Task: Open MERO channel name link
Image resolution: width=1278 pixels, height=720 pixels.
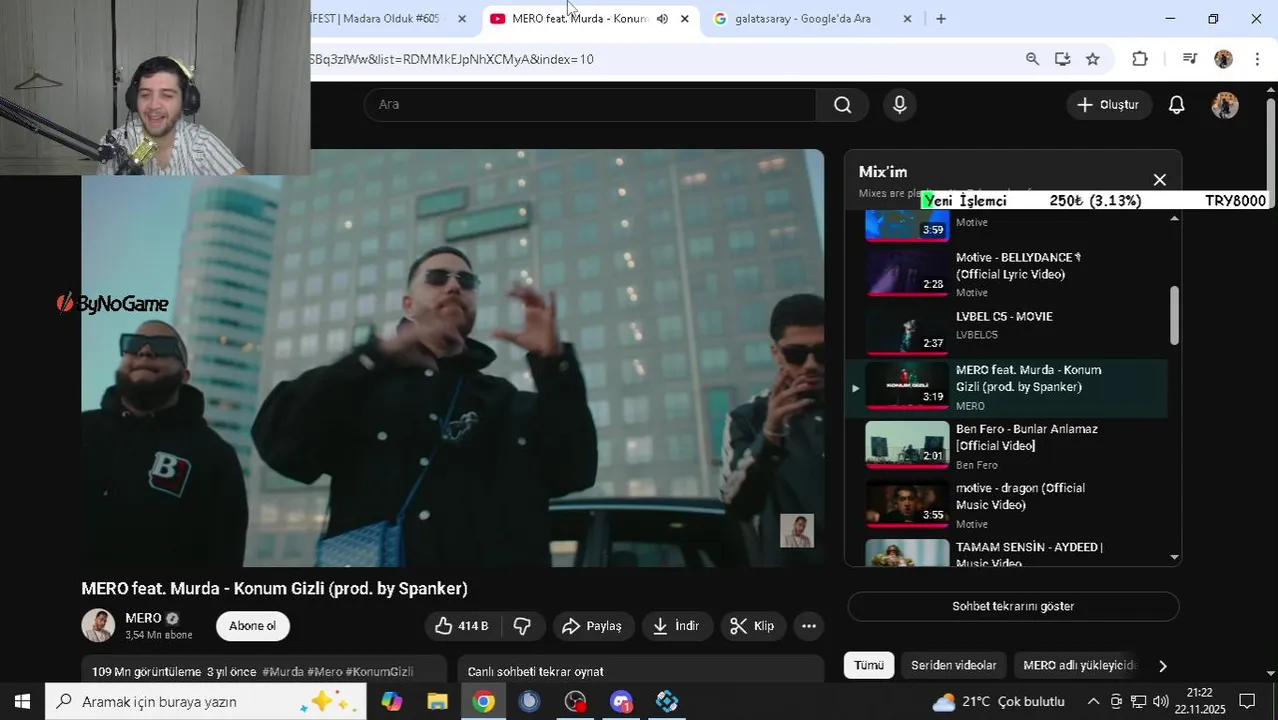Action: click(x=143, y=618)
